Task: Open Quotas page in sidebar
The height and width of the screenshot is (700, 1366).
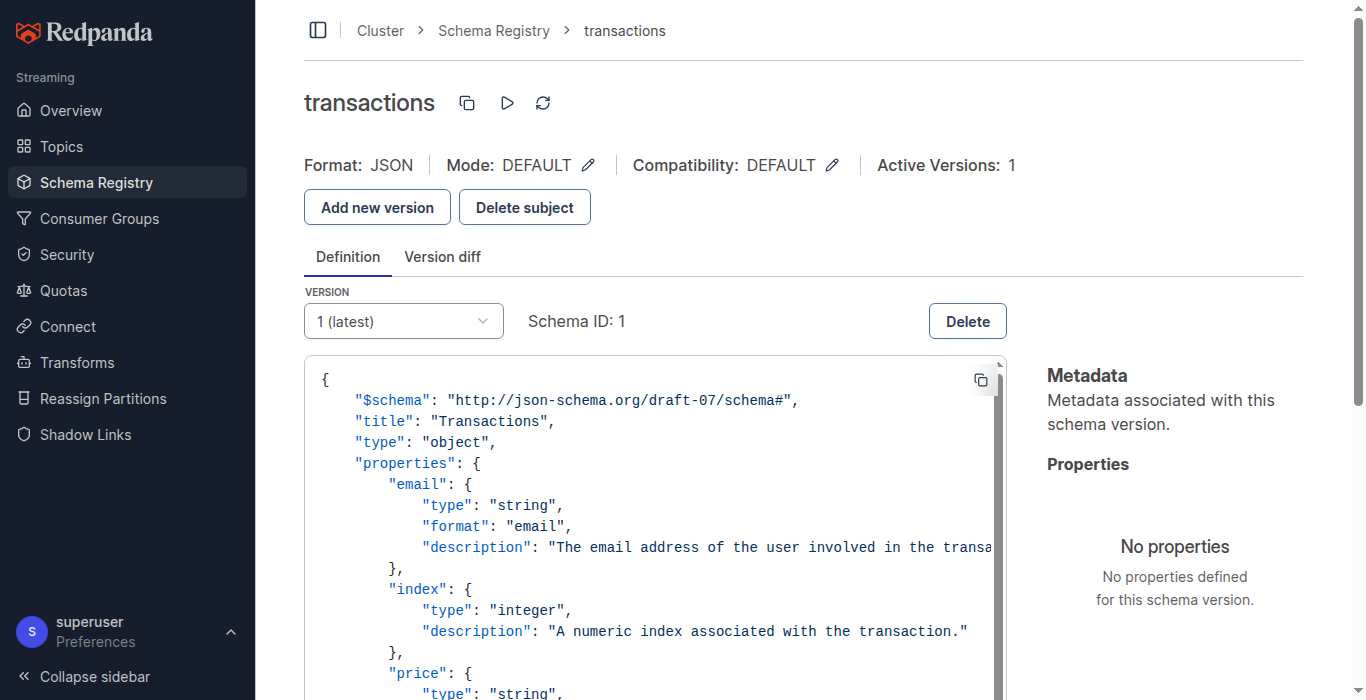Action: pyautogui.click(x=127, y=290)
